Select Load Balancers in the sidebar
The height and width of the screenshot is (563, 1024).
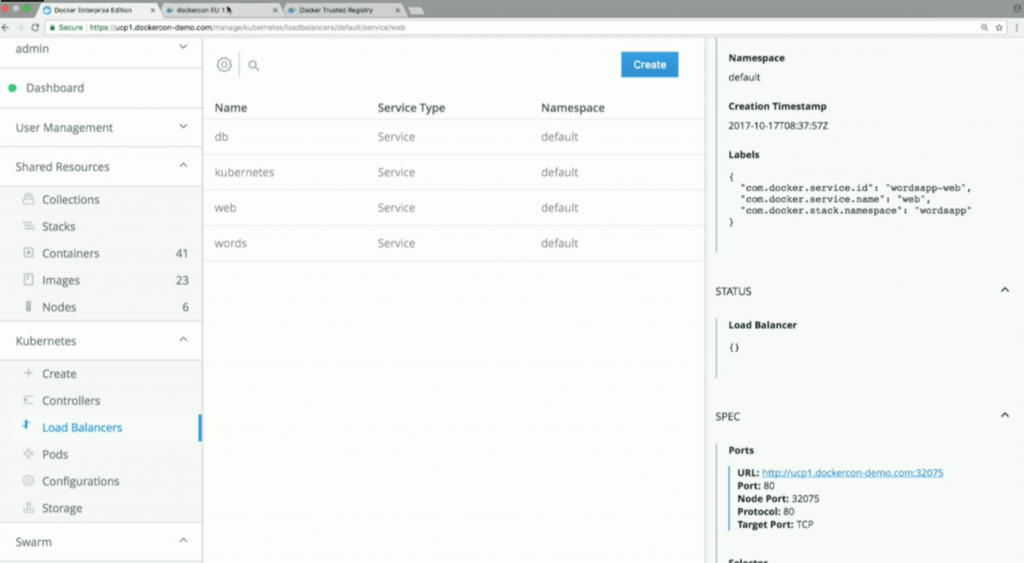click(82, 427)
